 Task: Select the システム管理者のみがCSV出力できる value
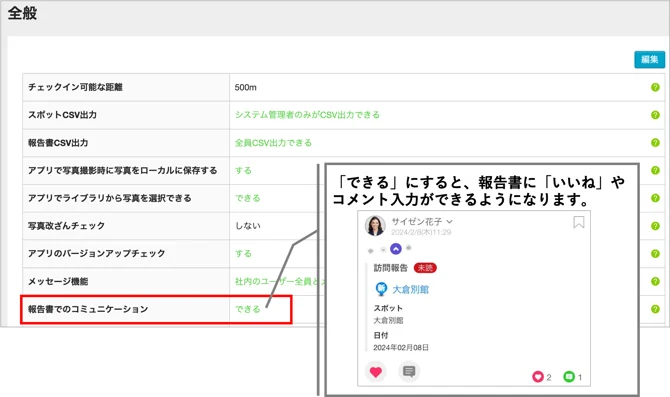point(307,115)
